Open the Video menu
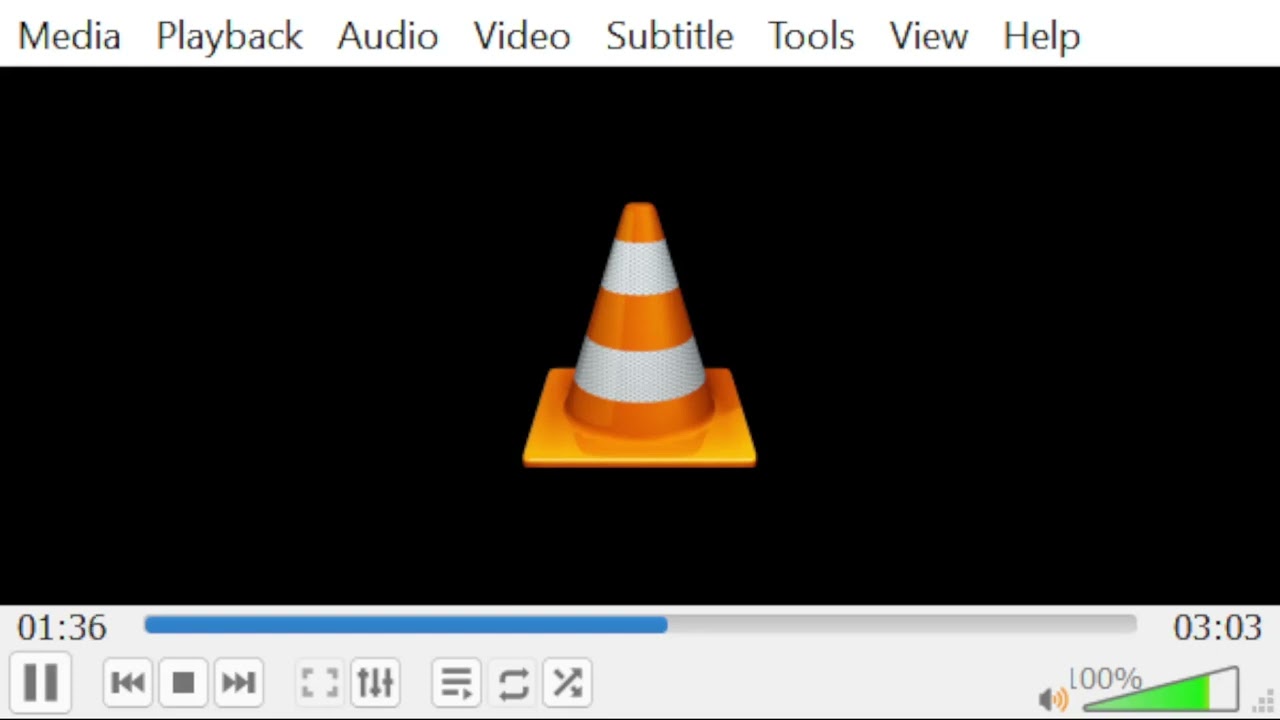Viewport: 1280px width, 720px height. [x=522, y=36]
